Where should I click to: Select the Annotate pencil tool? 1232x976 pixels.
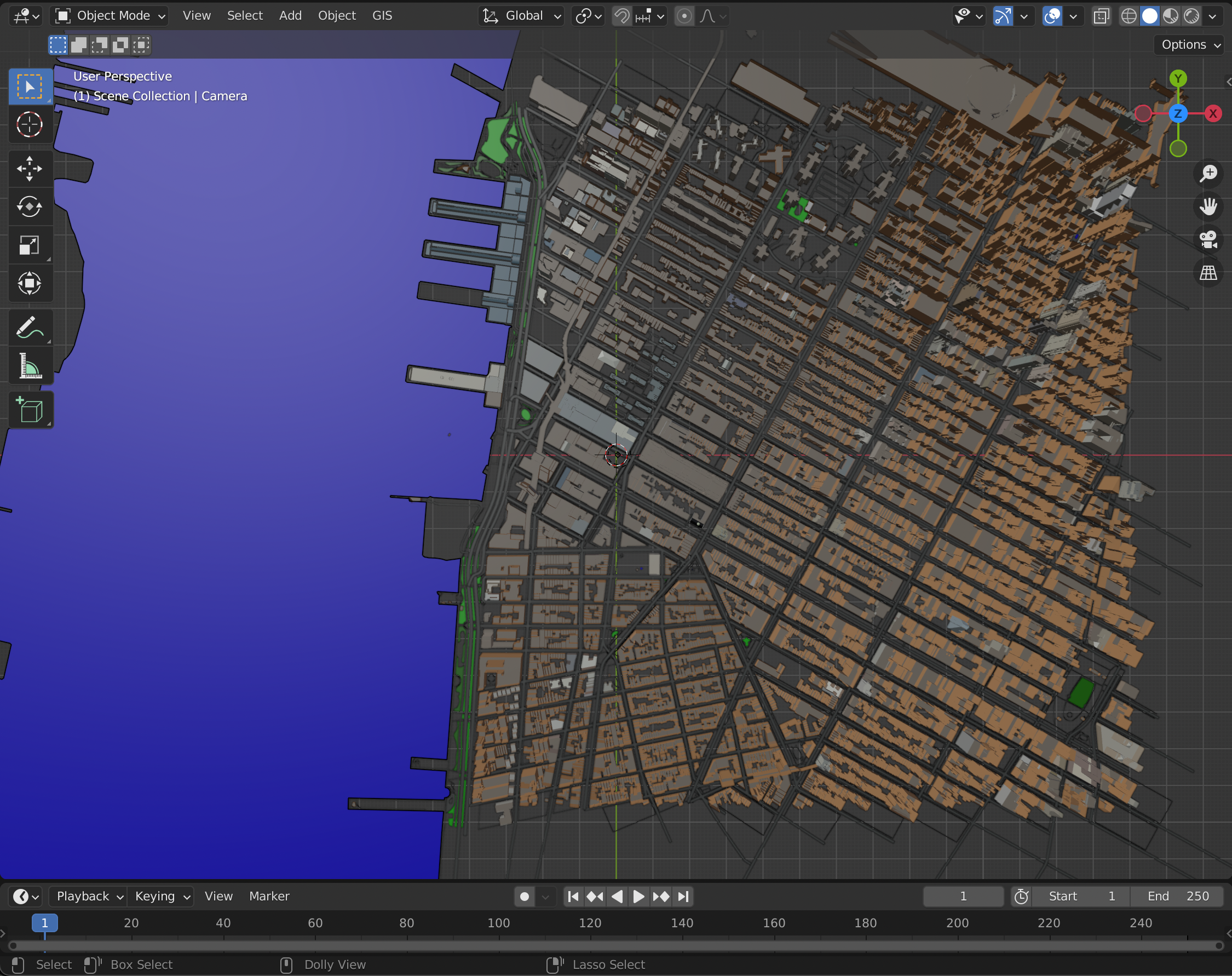[30, 328]
